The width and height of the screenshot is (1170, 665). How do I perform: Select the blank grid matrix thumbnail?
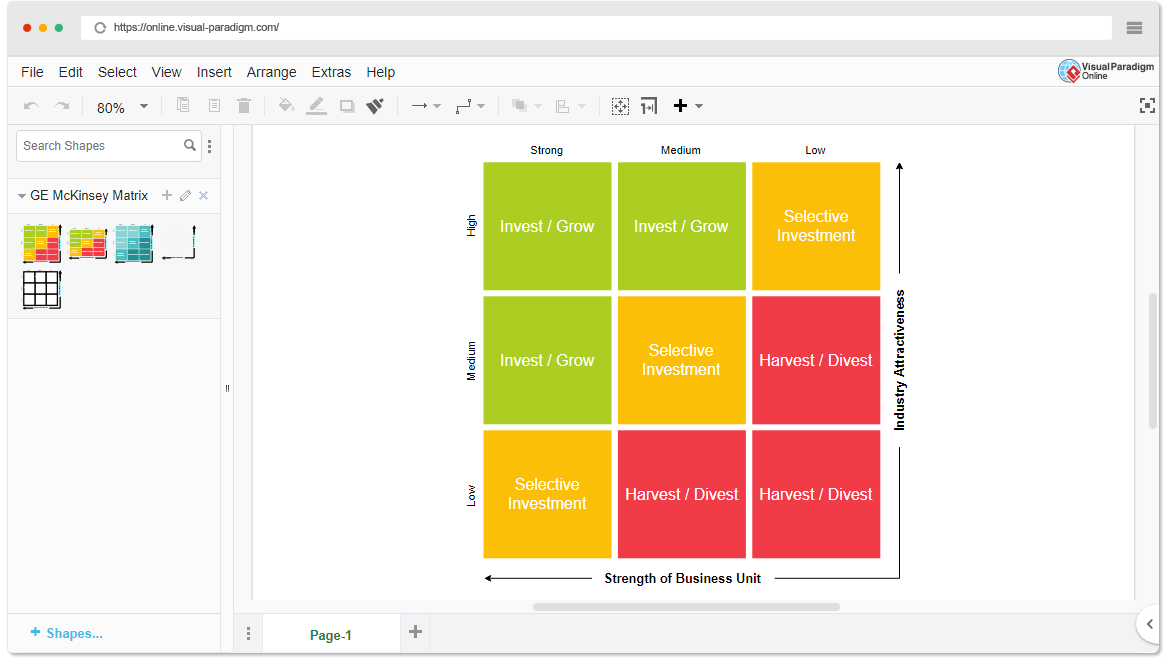42,290
